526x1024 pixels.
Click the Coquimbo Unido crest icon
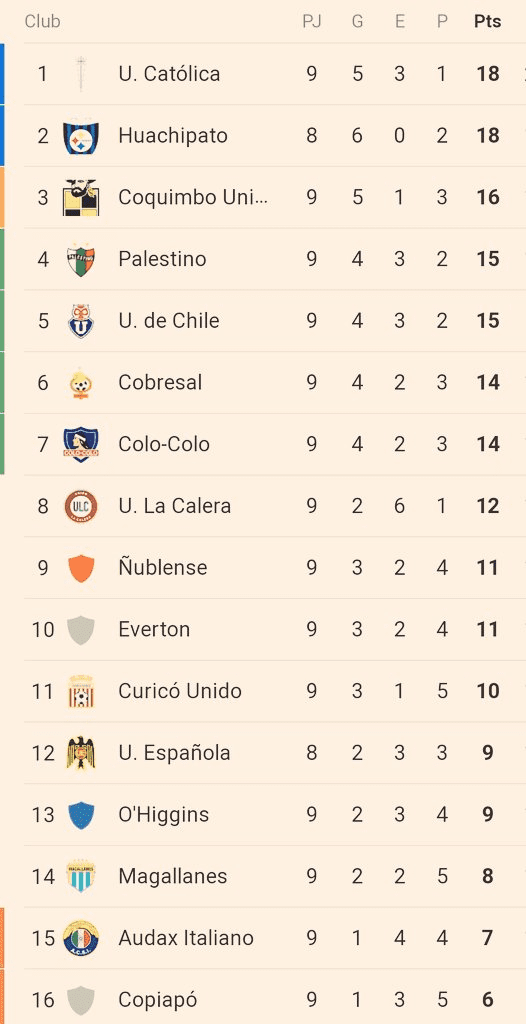(81, 197)
